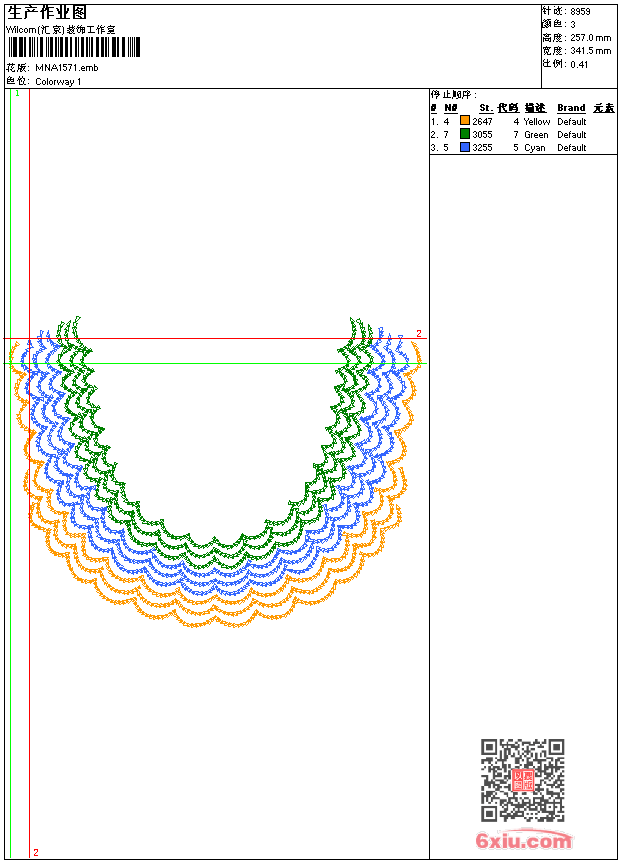Click the red marker 2 at bottom left
620x860 pixels.
pyautogui.click(x=36, y=852)
